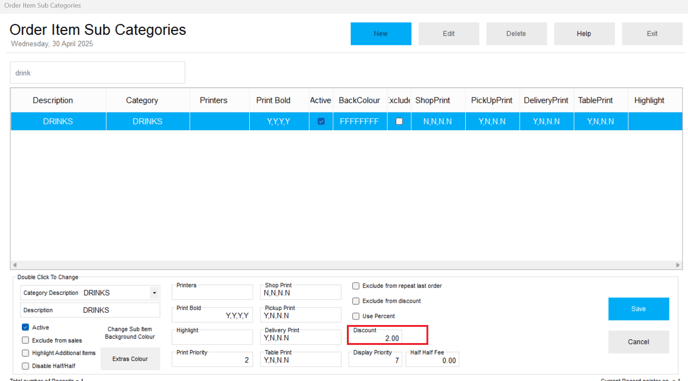Click the Description field containing DRINKS
The image size is (688, 381).
click(90, 310)
